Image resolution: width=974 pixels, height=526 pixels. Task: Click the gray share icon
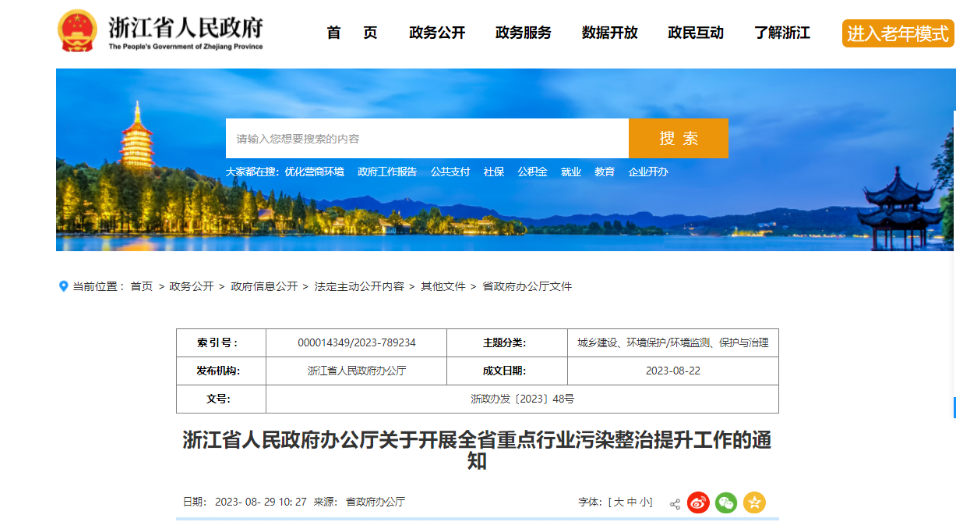tap(675, 503)
